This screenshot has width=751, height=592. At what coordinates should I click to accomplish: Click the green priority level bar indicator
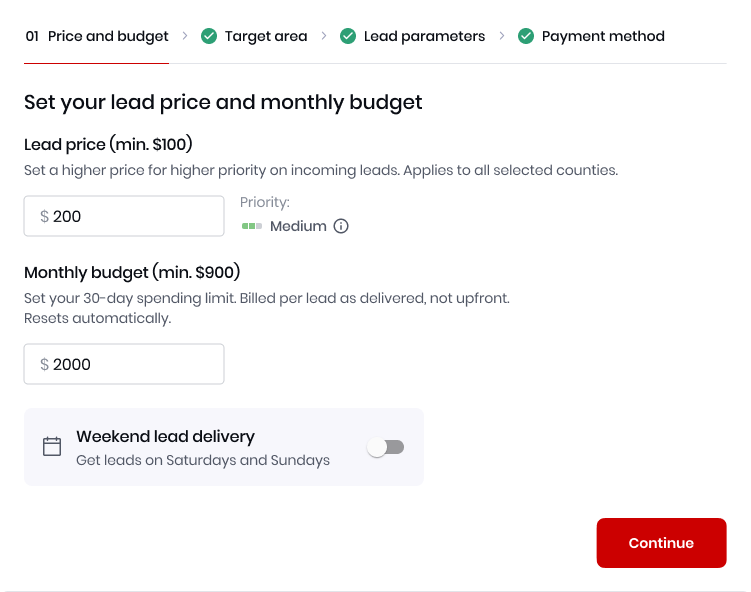(252, 226)
